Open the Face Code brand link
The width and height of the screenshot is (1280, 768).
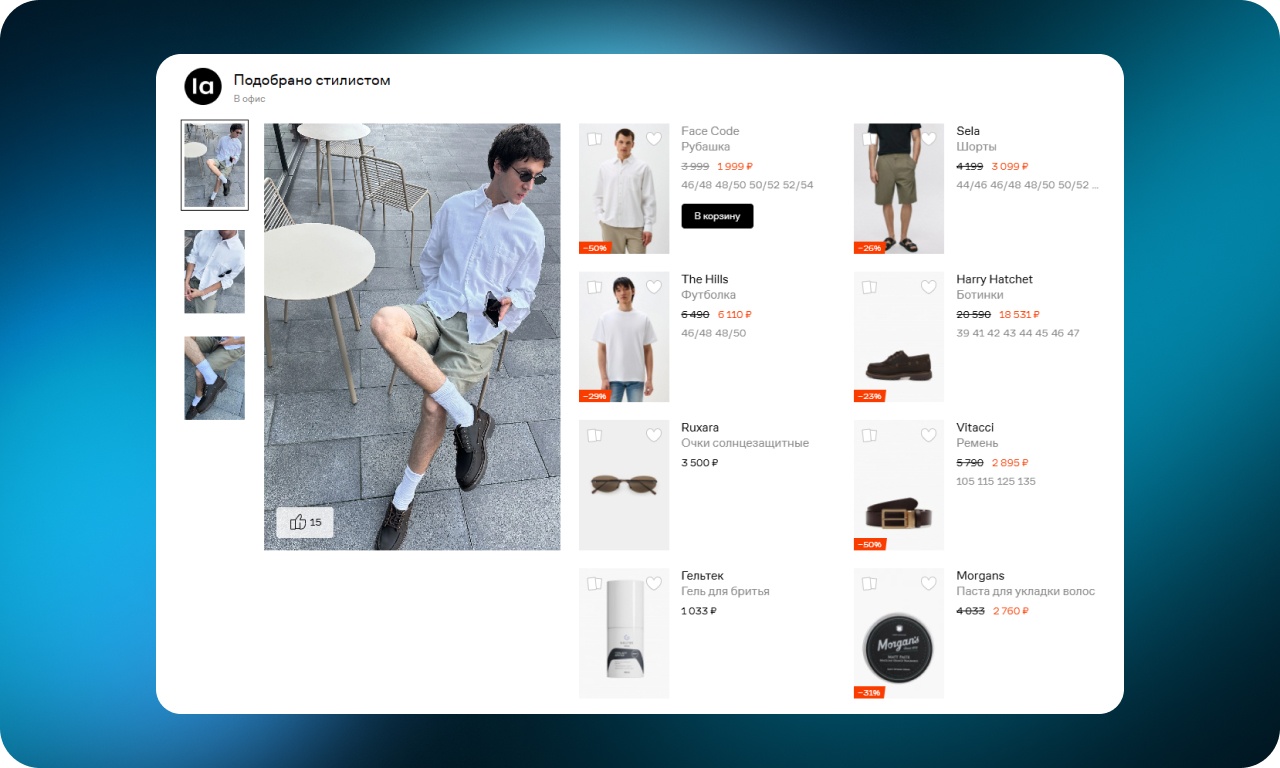[710, 131]
